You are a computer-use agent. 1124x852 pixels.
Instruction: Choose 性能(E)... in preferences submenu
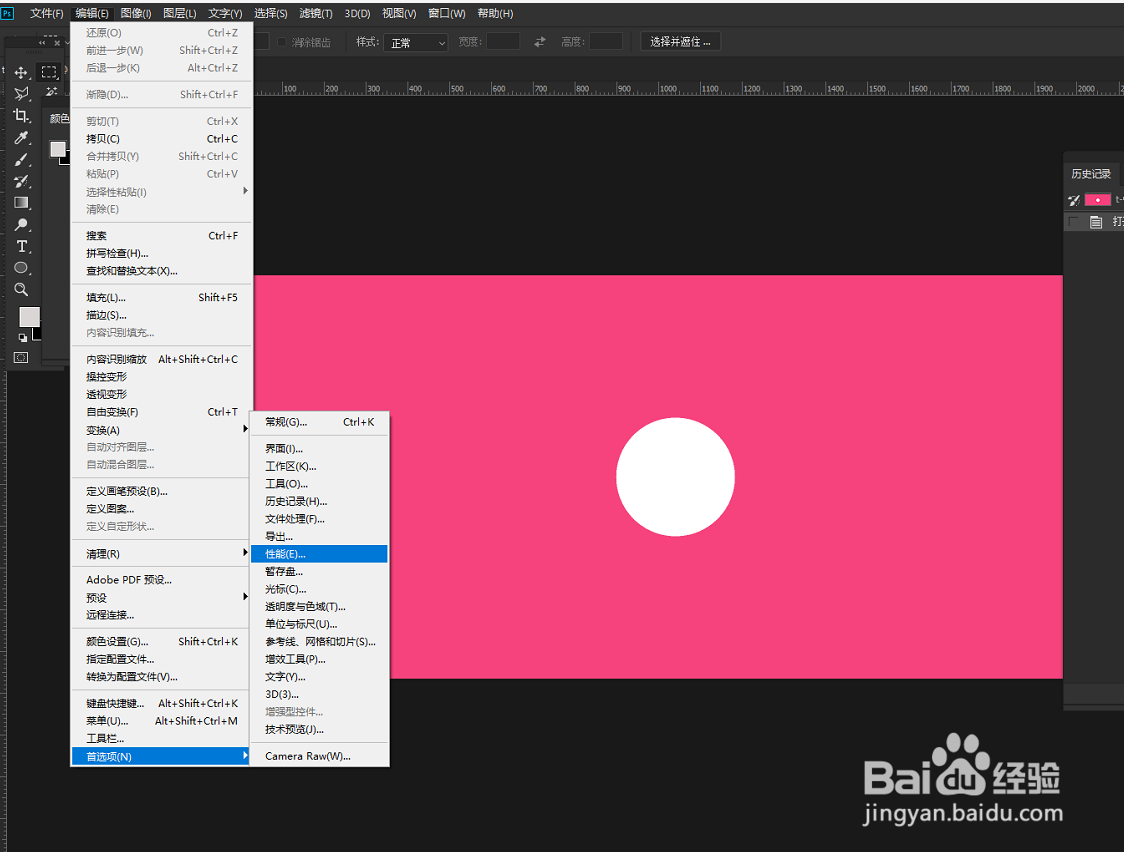click(x=319, y=554)
